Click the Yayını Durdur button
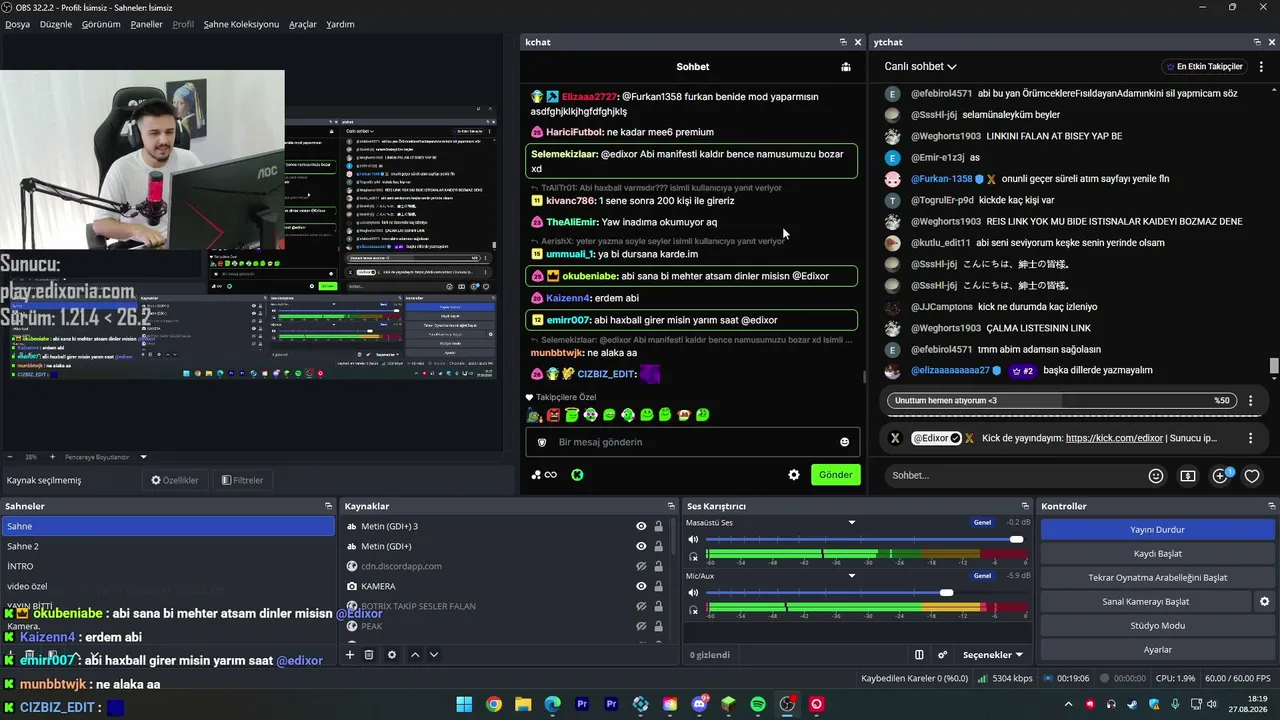Screen dimensions: 1280x720 click(1158, 530)
